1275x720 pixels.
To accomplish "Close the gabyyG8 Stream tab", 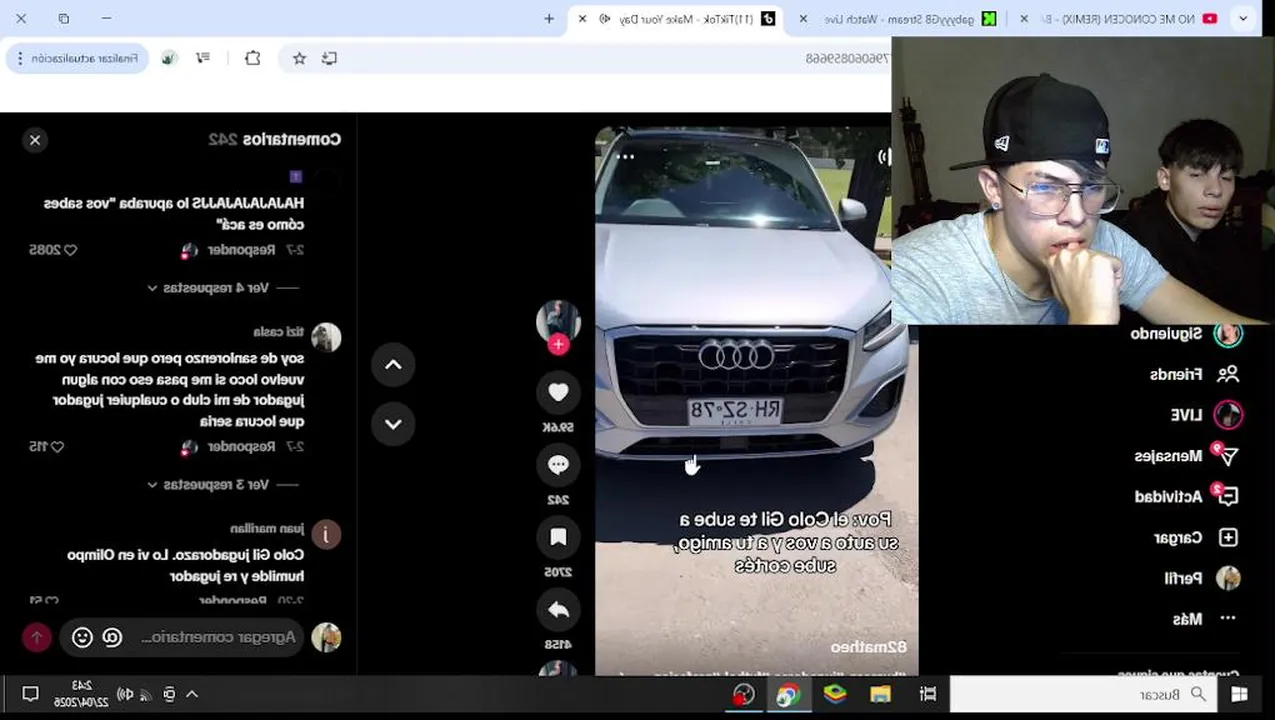I will pos(803,19).
